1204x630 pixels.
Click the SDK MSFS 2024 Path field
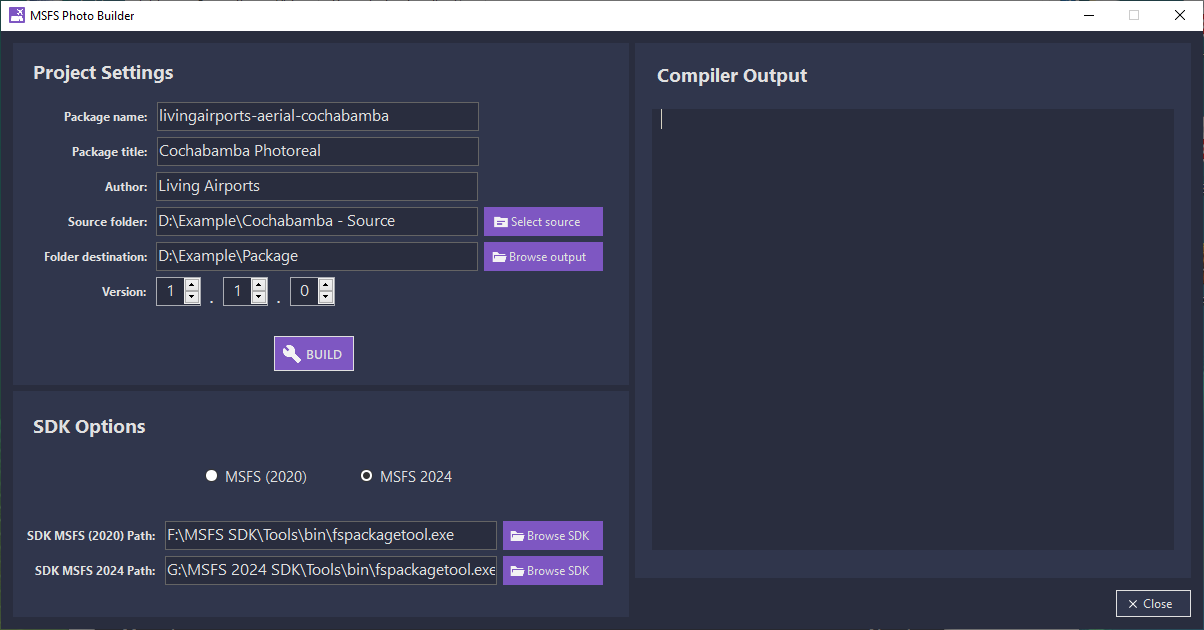[x=330, y=570]
